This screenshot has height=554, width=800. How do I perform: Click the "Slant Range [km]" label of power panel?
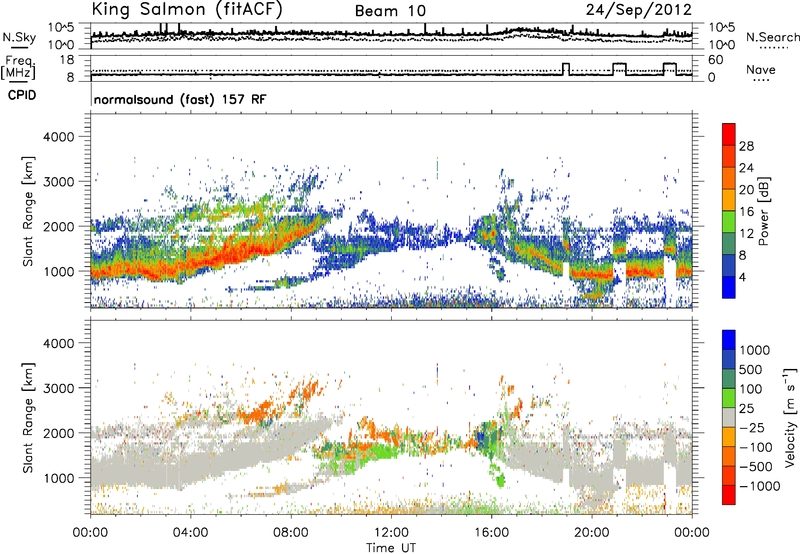(28, 211)
